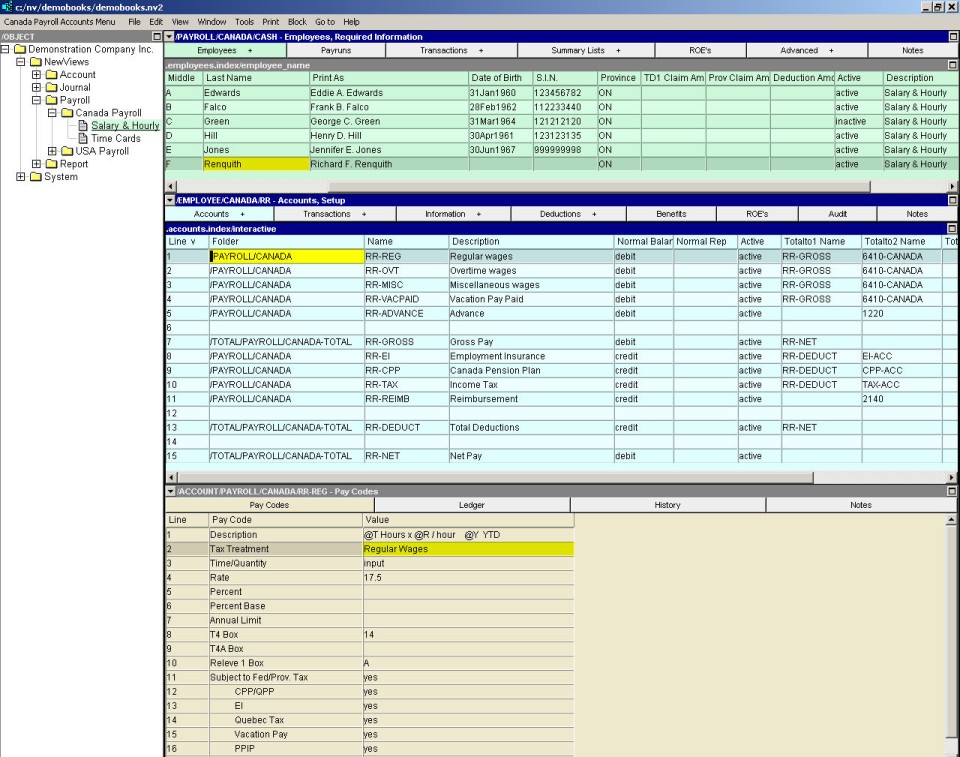Viewport: 960px width, 757px height.
Task: Click the app icon in the title bar
Action: coord(7,7)
